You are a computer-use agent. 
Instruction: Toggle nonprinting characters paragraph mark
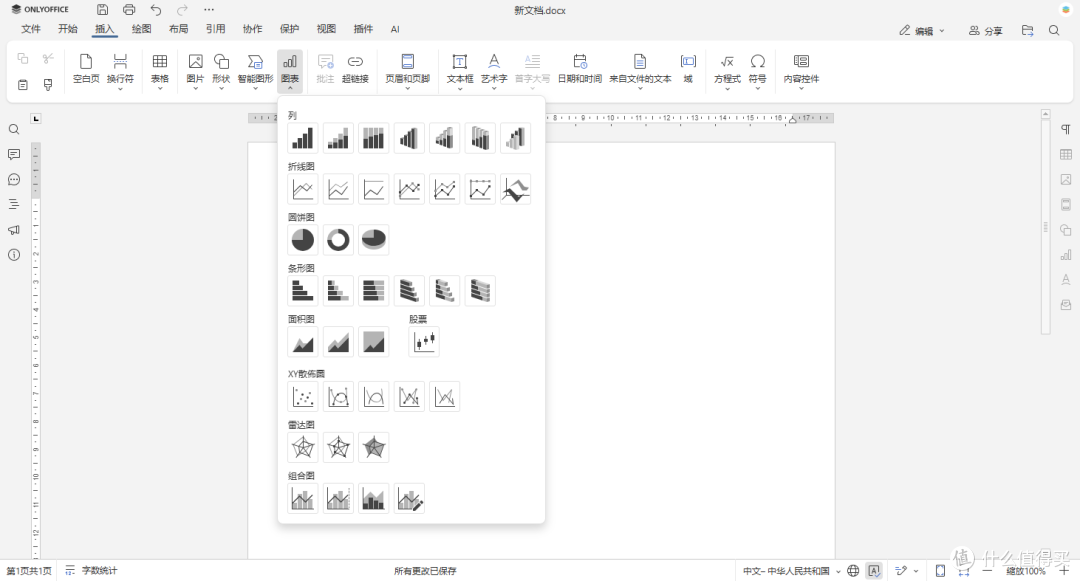1066,129
